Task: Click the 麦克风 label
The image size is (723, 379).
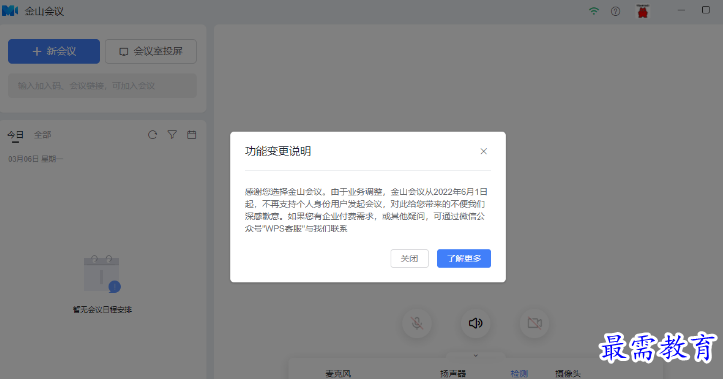Action: coord(338,373)
